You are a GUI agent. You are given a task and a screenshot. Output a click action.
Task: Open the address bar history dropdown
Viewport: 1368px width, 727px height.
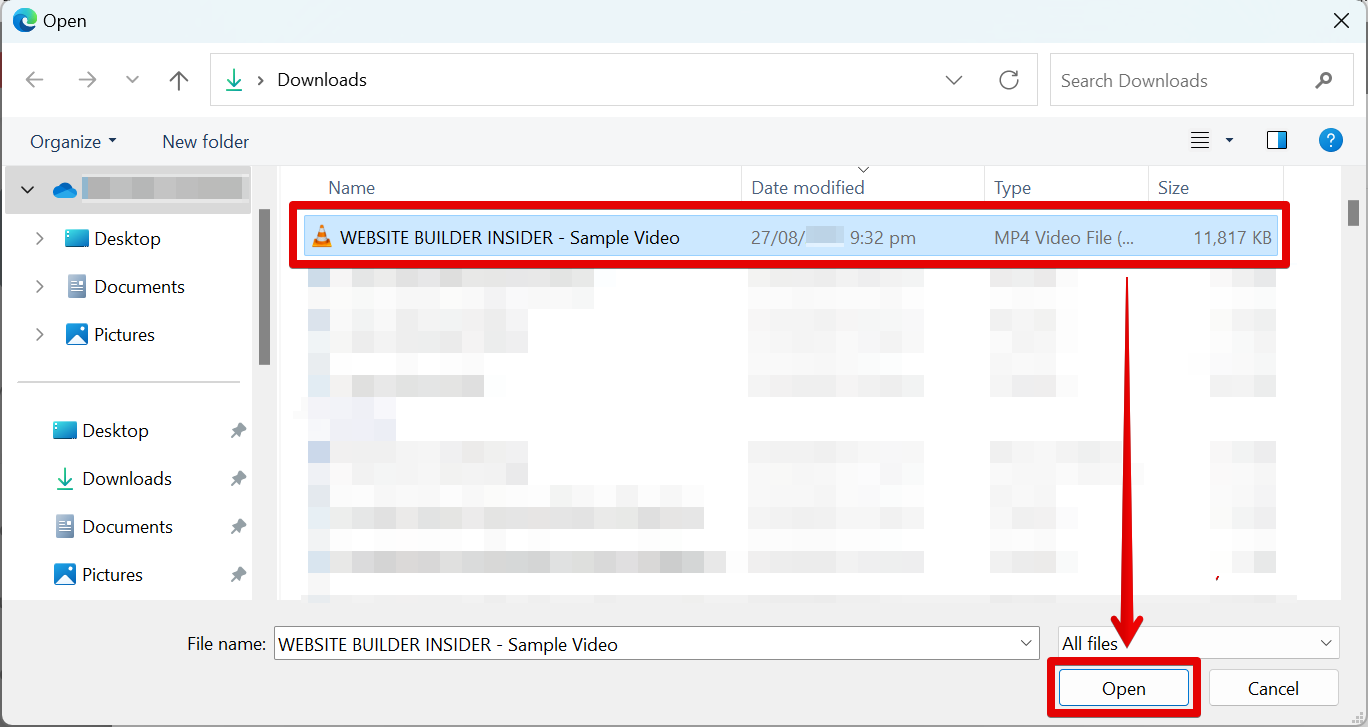954,80
